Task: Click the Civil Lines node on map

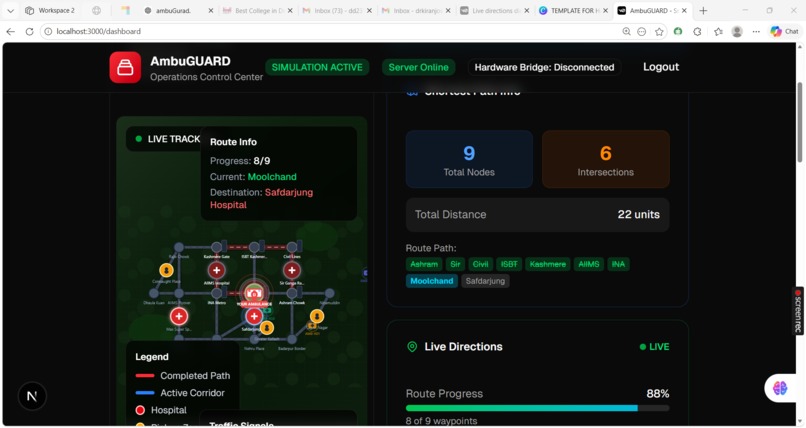Action: 292,247
